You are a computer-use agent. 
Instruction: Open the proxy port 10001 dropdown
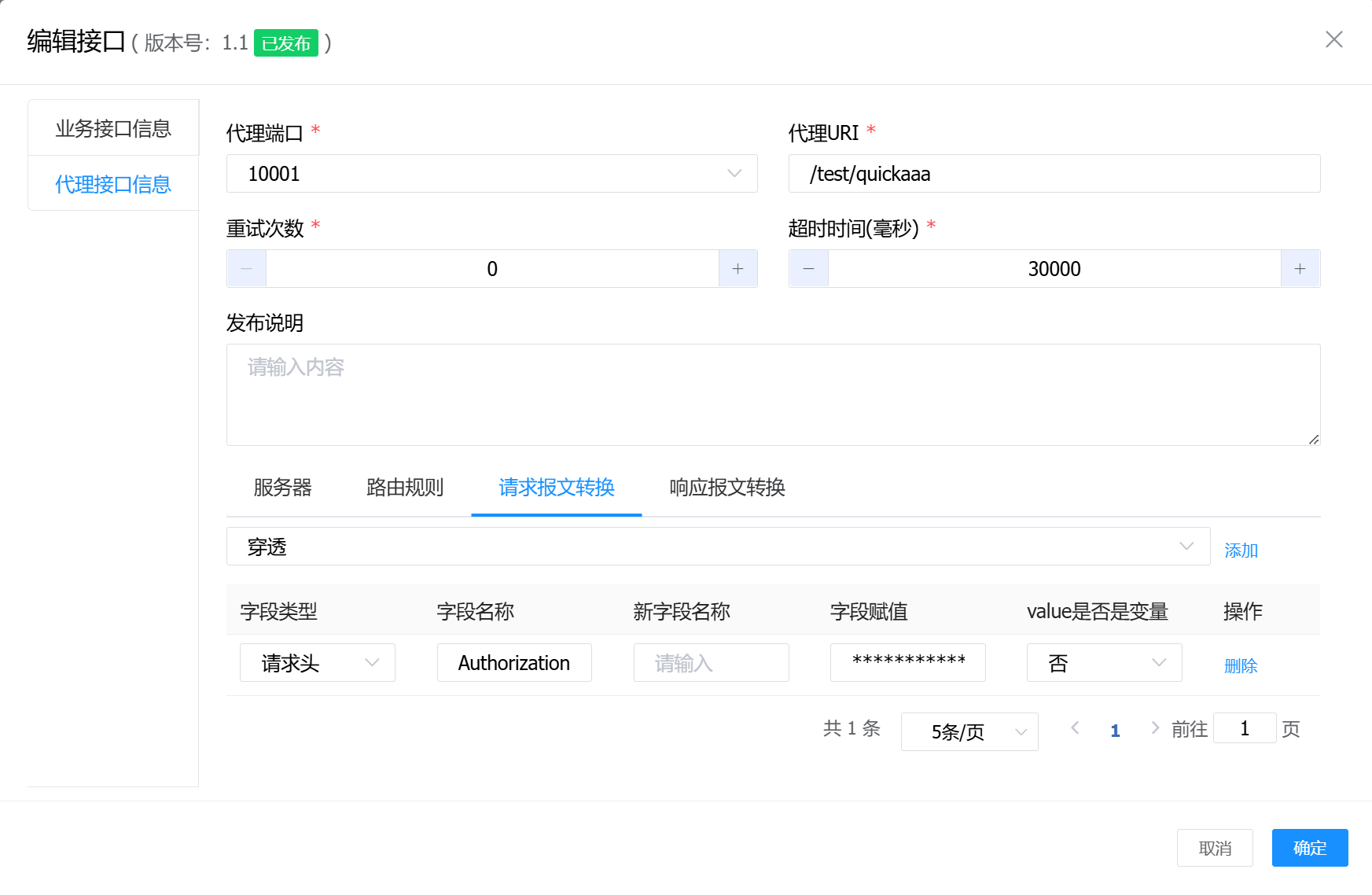click(x=491, y=174)
